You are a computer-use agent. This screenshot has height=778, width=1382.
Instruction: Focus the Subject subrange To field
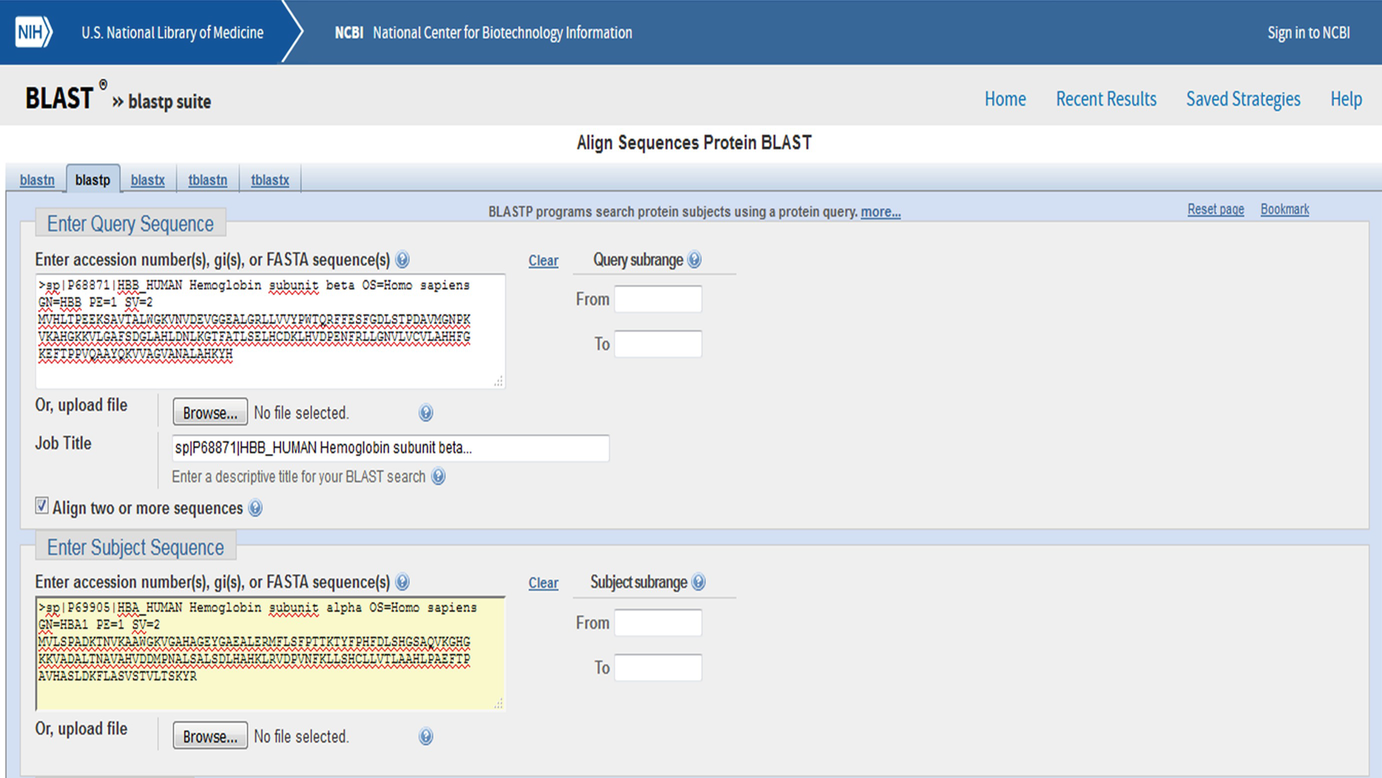point(658,668)
